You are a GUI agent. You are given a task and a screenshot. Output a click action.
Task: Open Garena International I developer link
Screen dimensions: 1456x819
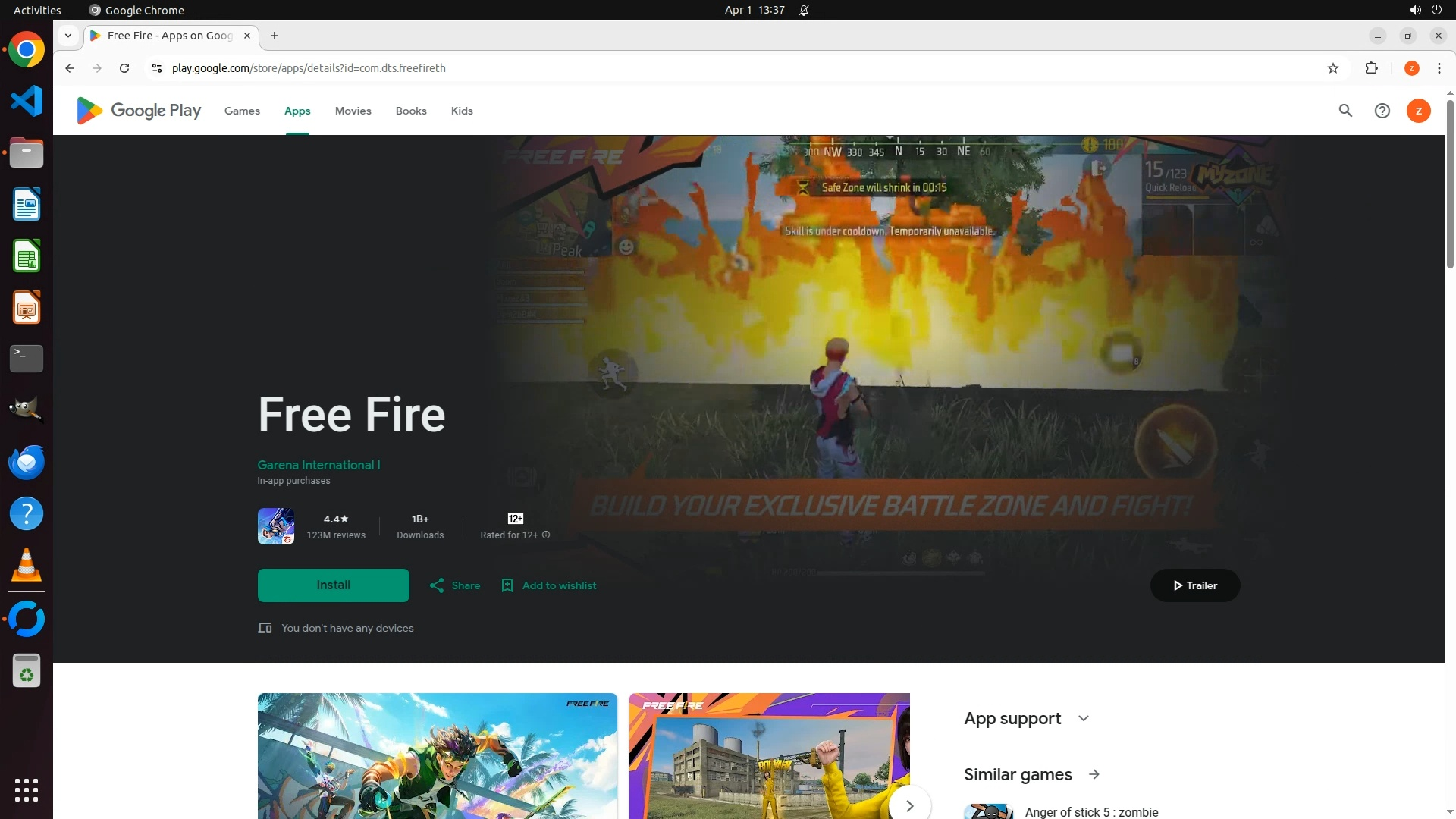[318, 465]
